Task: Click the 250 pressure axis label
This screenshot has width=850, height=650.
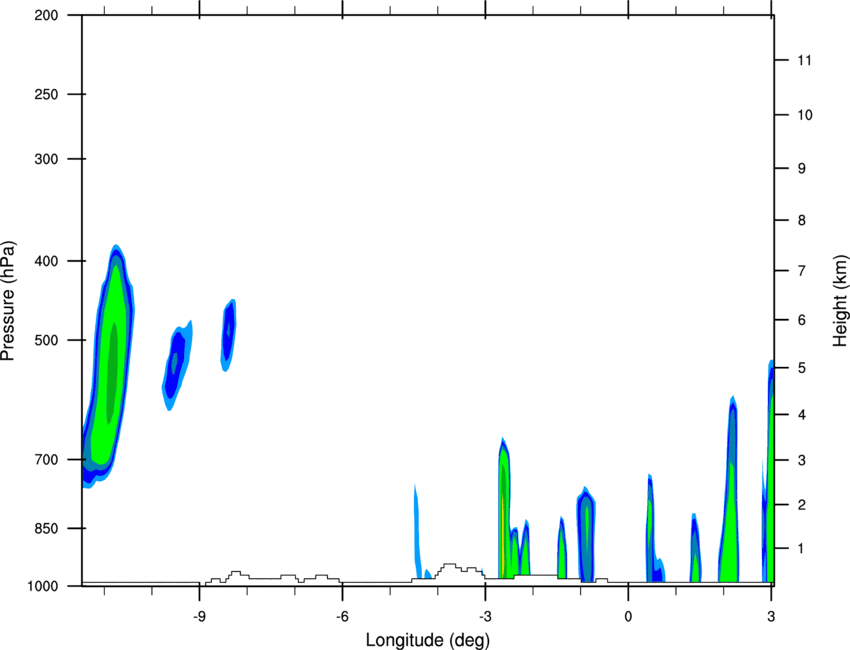Action: coord(46,94)
